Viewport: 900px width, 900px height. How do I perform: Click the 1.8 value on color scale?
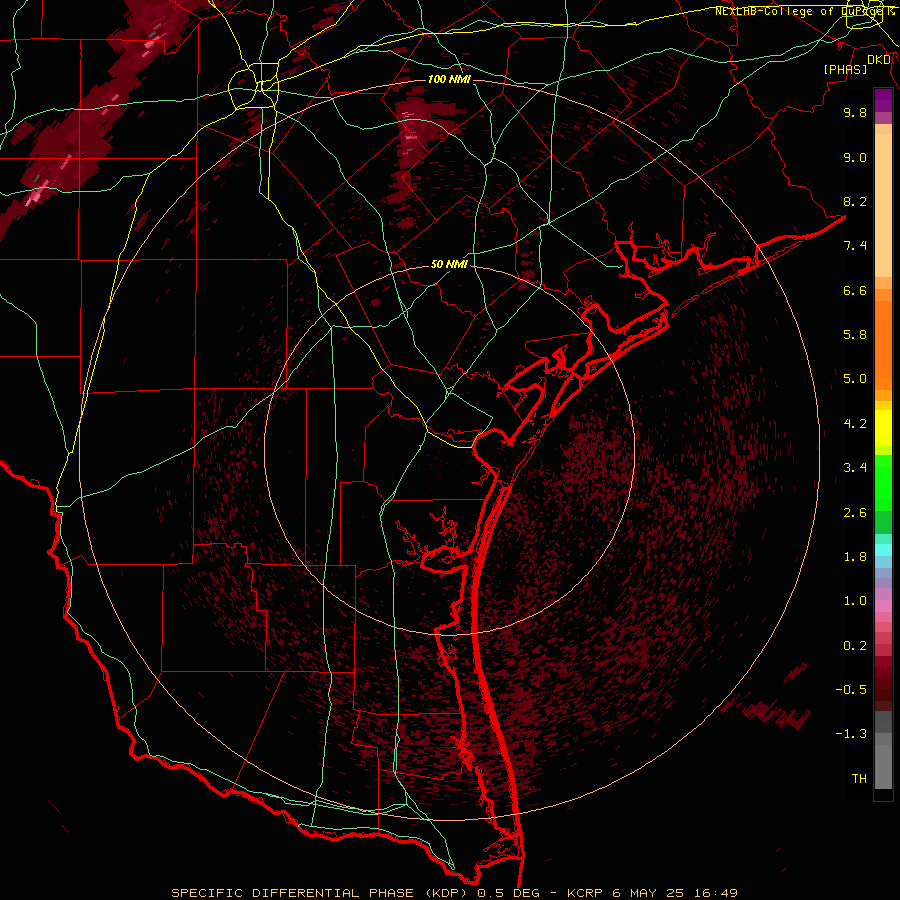tap(855, 557)
